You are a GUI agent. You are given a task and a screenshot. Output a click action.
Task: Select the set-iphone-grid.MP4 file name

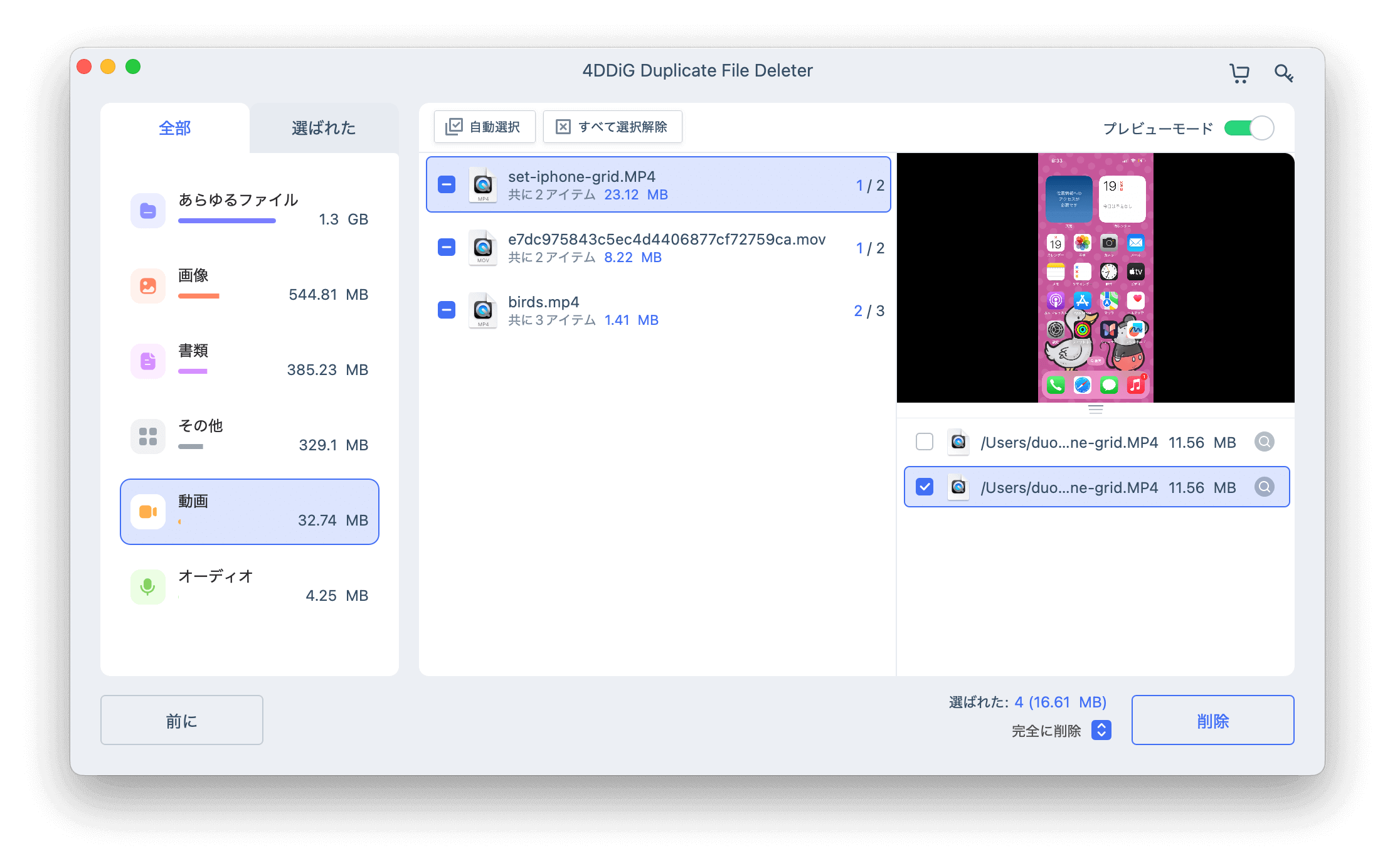[x=581, y=177]
